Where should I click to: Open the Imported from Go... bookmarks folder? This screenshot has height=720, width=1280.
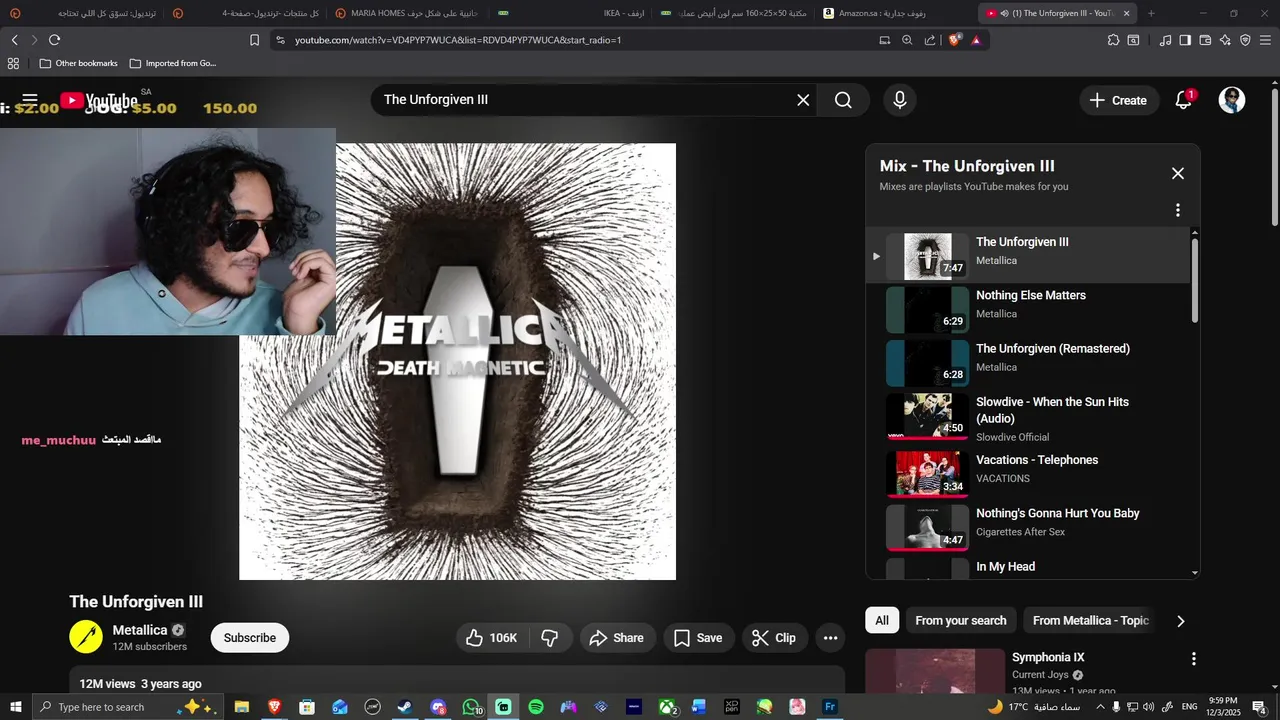click(x=172, y=63)
